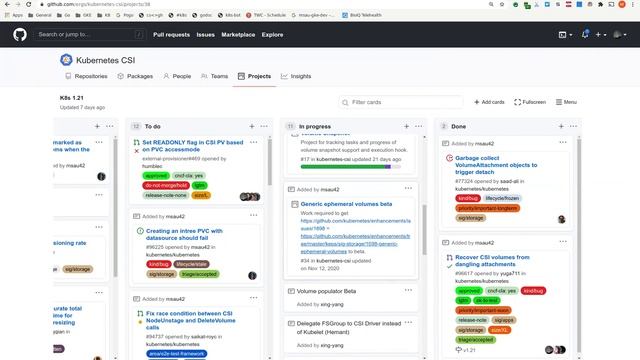640x360 pixels.
Task: Click the kind/bug label on Garbage collect card
Action: tap(468, 198)
